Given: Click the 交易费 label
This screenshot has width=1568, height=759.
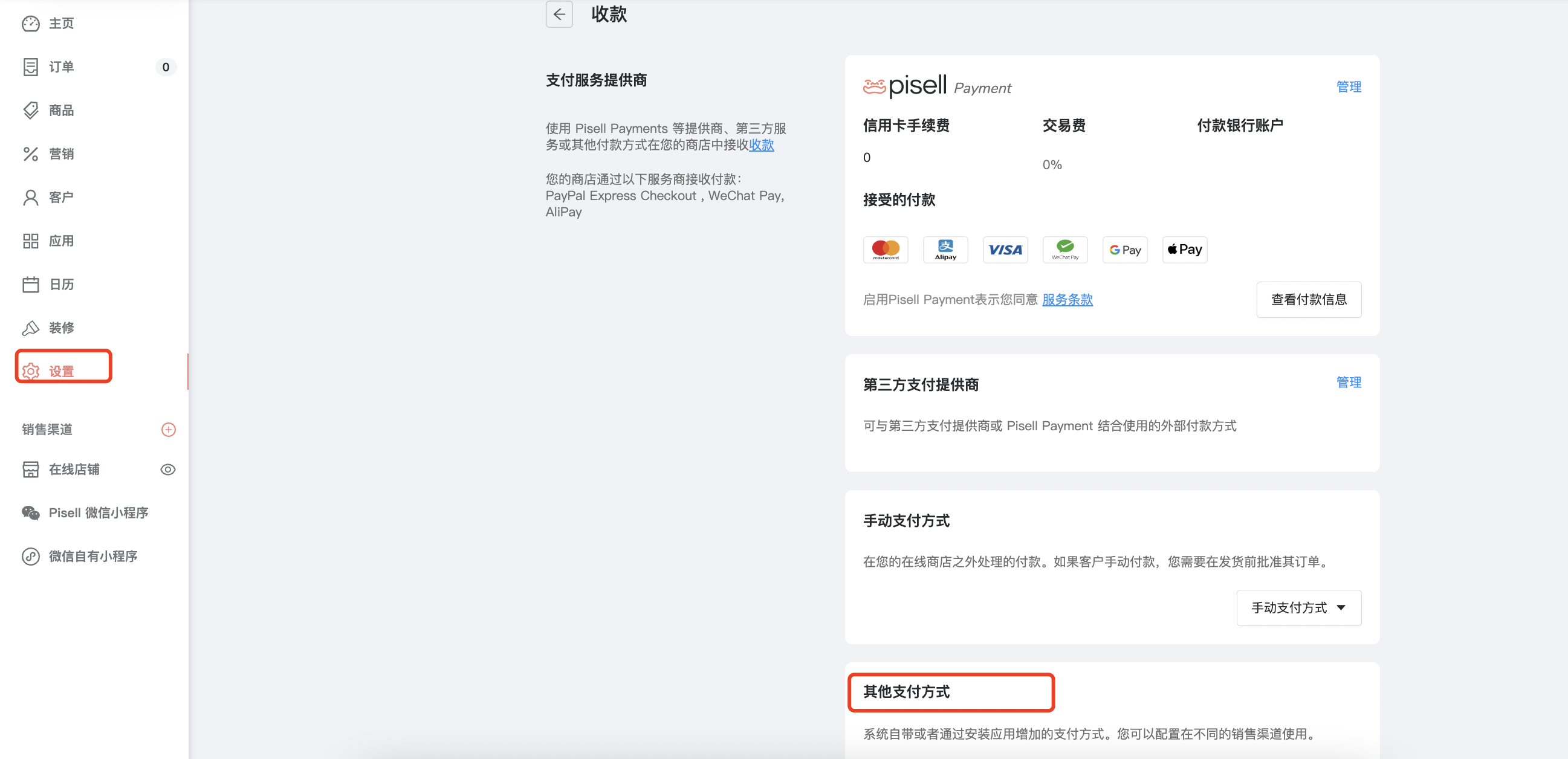Looking at the screenshot, I should tap(1064, 125).
